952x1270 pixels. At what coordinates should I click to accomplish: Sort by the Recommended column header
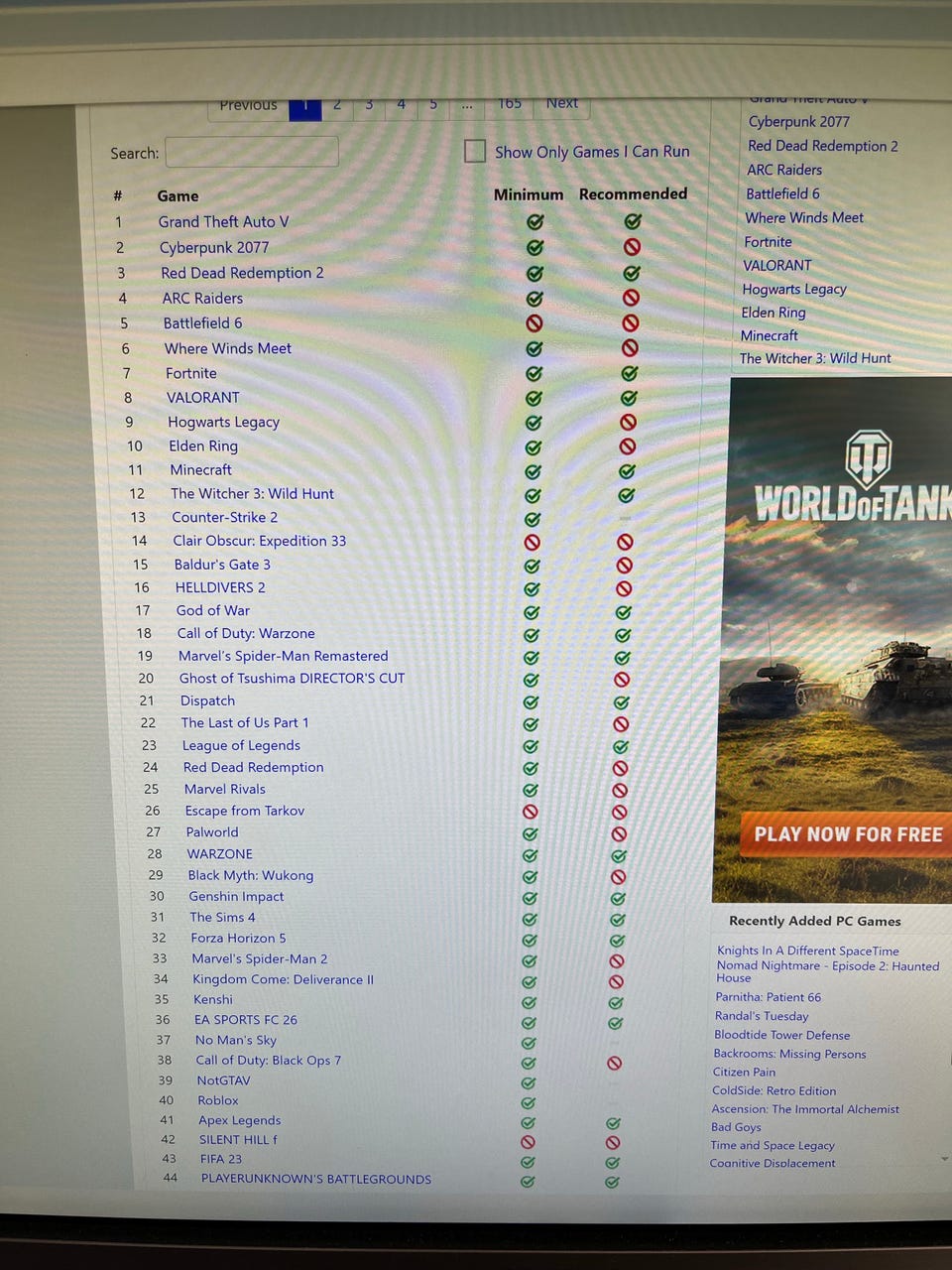tap(633, 193)
